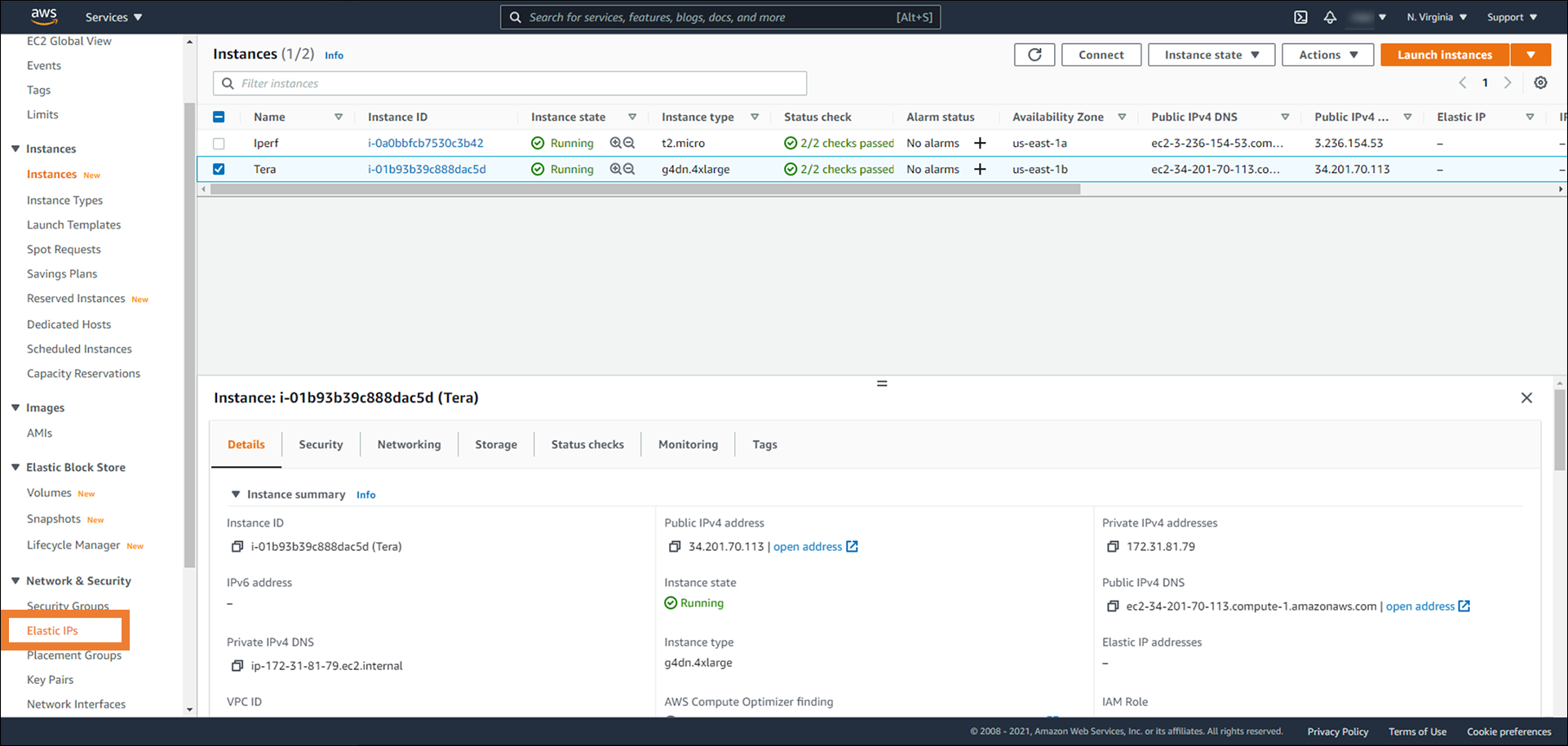The height and width of the screenshot is (746, 1568).
Task: Click the table horizontal scrollbar
Action: tap(645, 189)
